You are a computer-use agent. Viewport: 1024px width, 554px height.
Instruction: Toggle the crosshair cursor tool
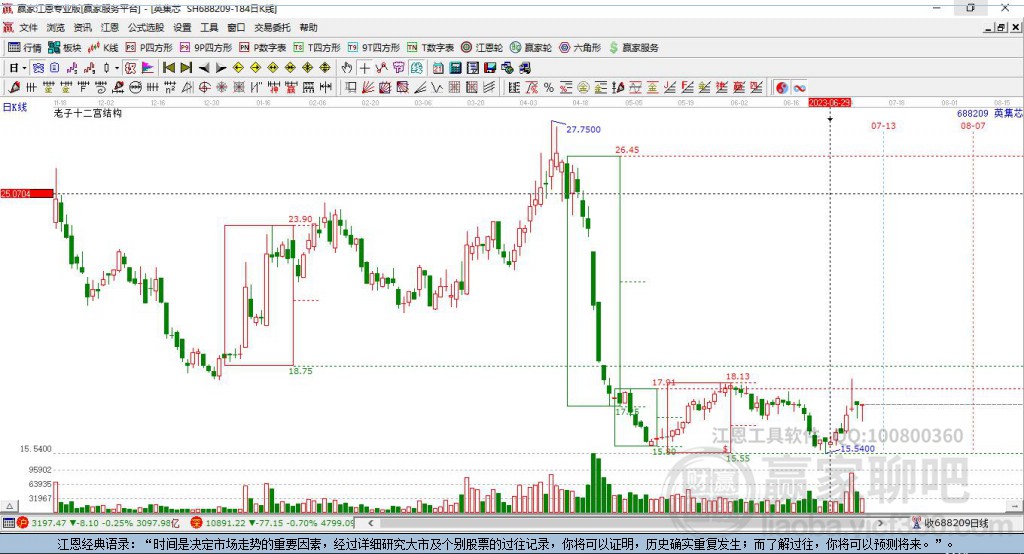[x=364, y=68]
